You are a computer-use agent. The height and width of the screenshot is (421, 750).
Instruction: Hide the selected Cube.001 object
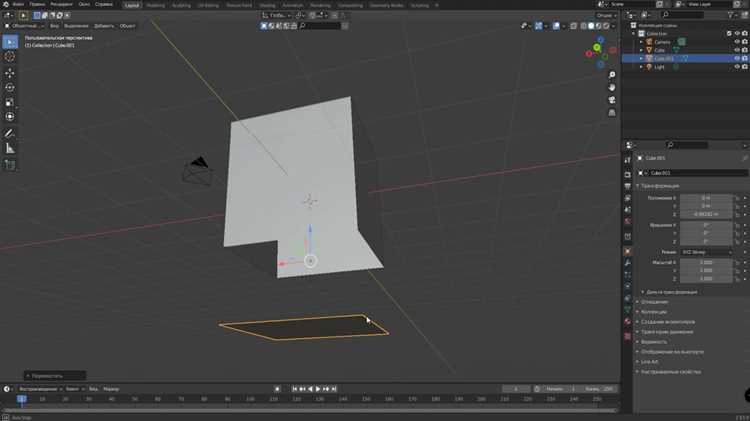click(737, 58)
